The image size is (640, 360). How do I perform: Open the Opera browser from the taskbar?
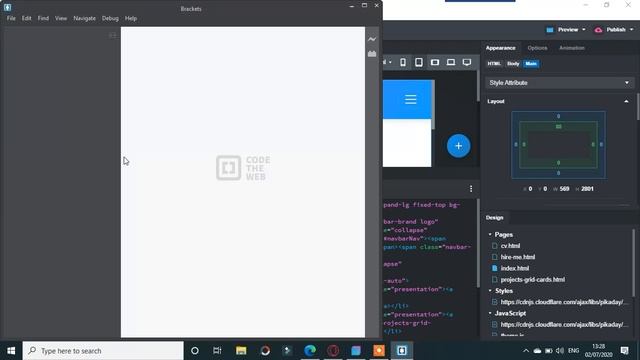click(x=333, y=351)
